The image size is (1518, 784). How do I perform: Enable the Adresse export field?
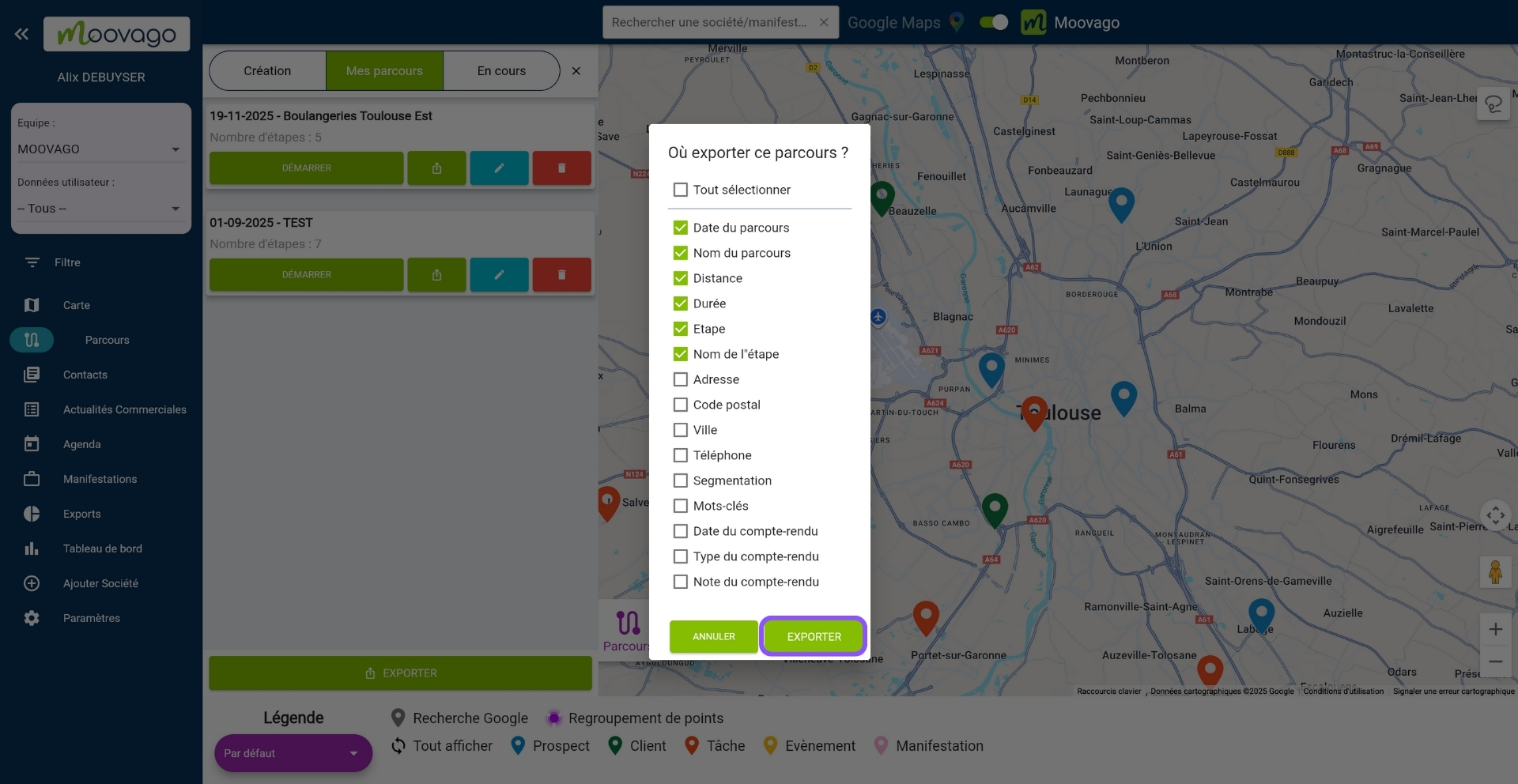680,379
